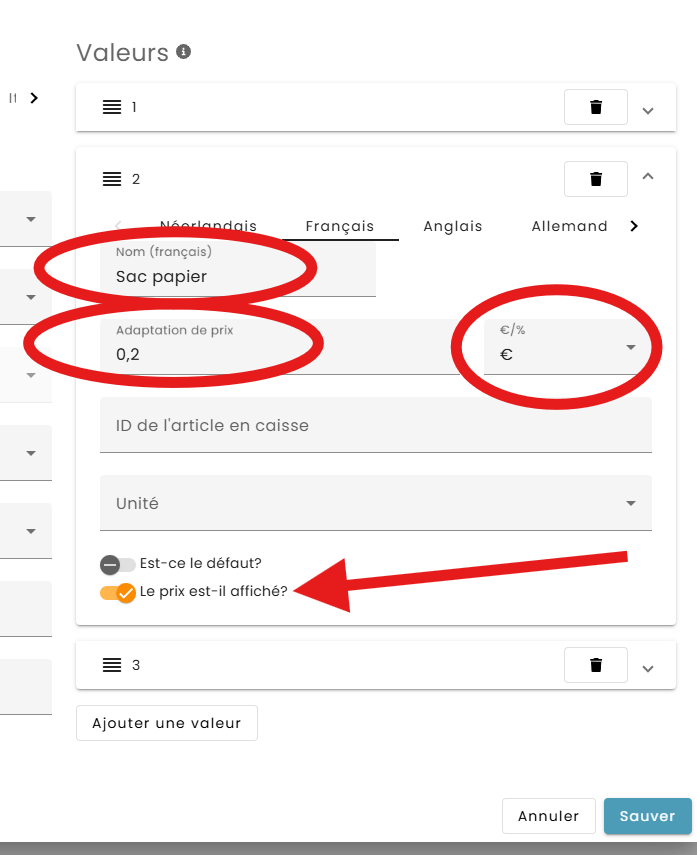This screenshot has width=697, height=855.
Task: Delete value 2 with its trash icon
Action: click(x=596, y=179)
